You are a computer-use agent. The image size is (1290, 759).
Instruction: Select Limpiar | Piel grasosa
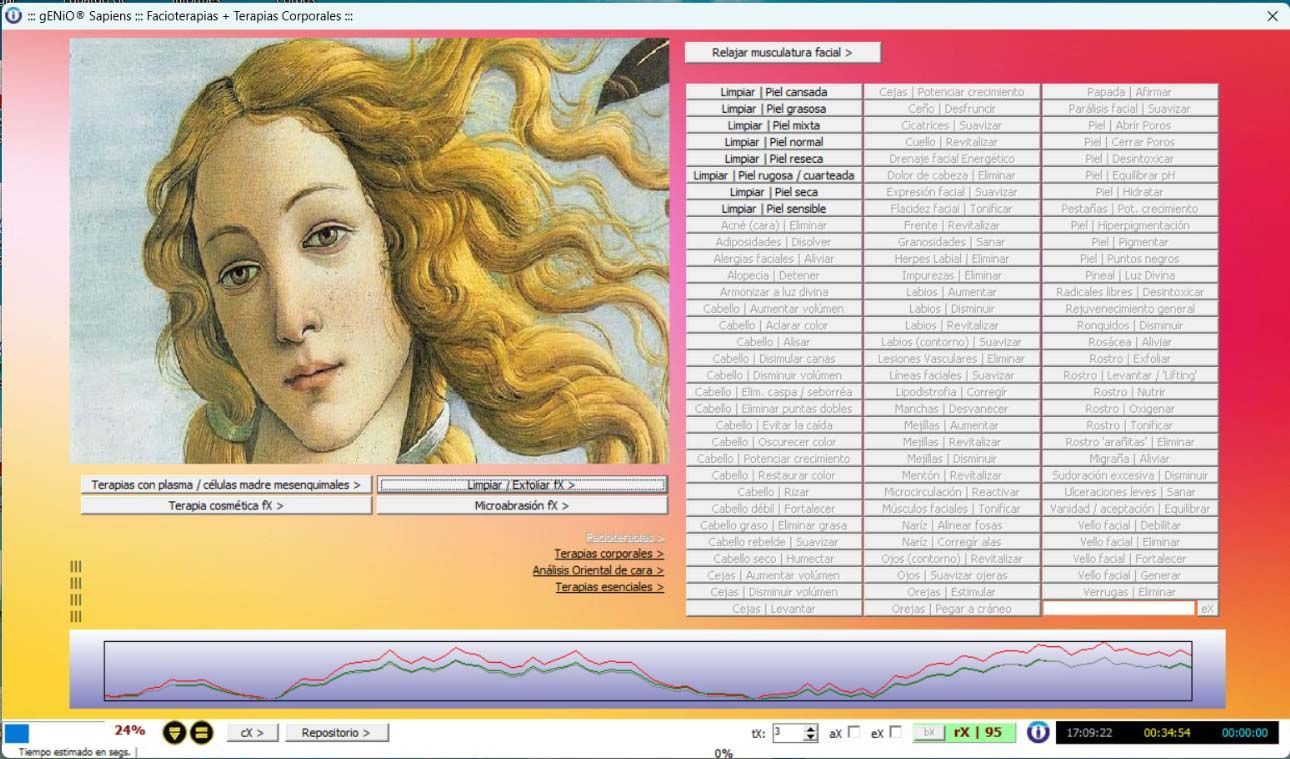(x=774, y=109)
